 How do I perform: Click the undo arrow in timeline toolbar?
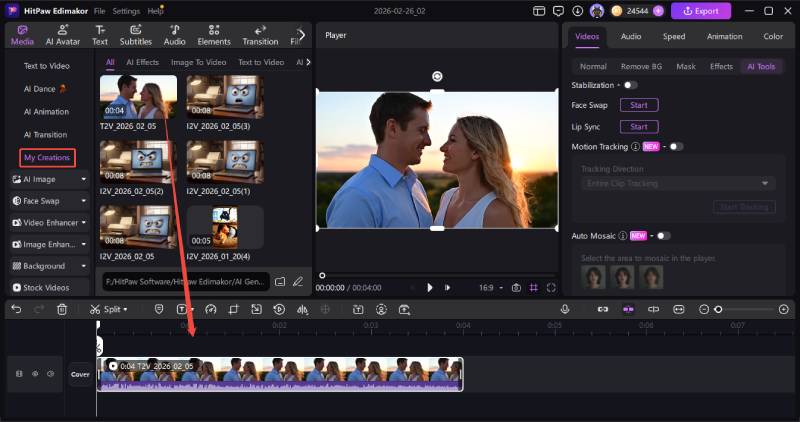click(x=16, y=310)
